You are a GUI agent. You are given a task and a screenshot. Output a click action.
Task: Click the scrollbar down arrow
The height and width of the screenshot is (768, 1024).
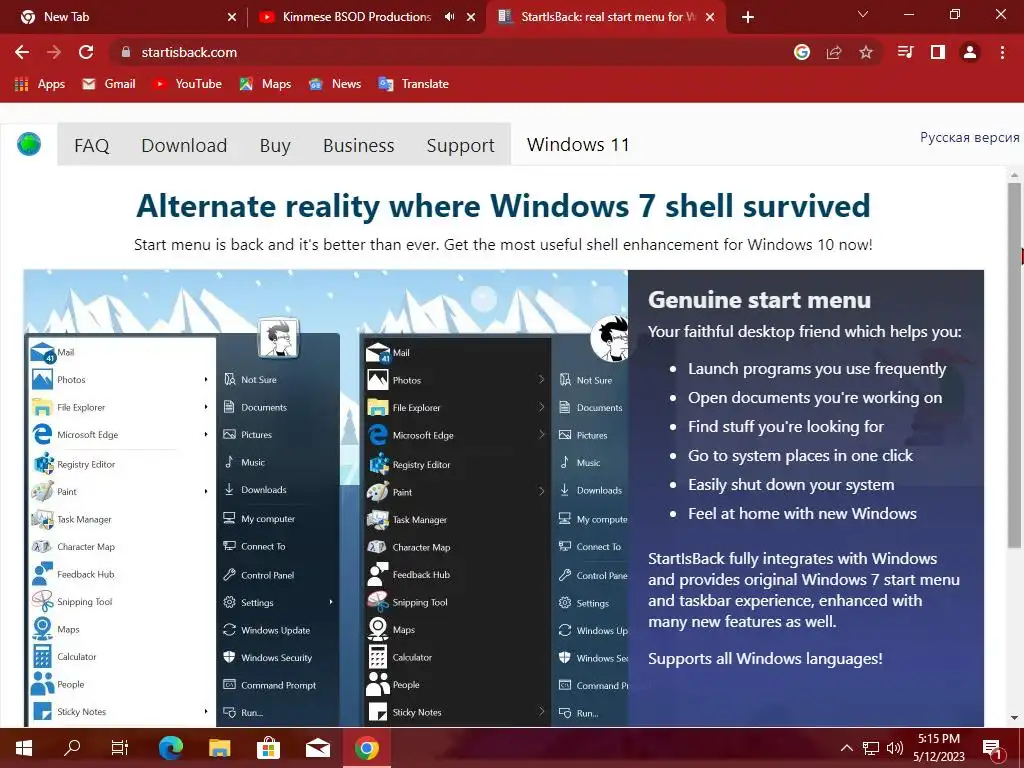tap(1014, 718)
